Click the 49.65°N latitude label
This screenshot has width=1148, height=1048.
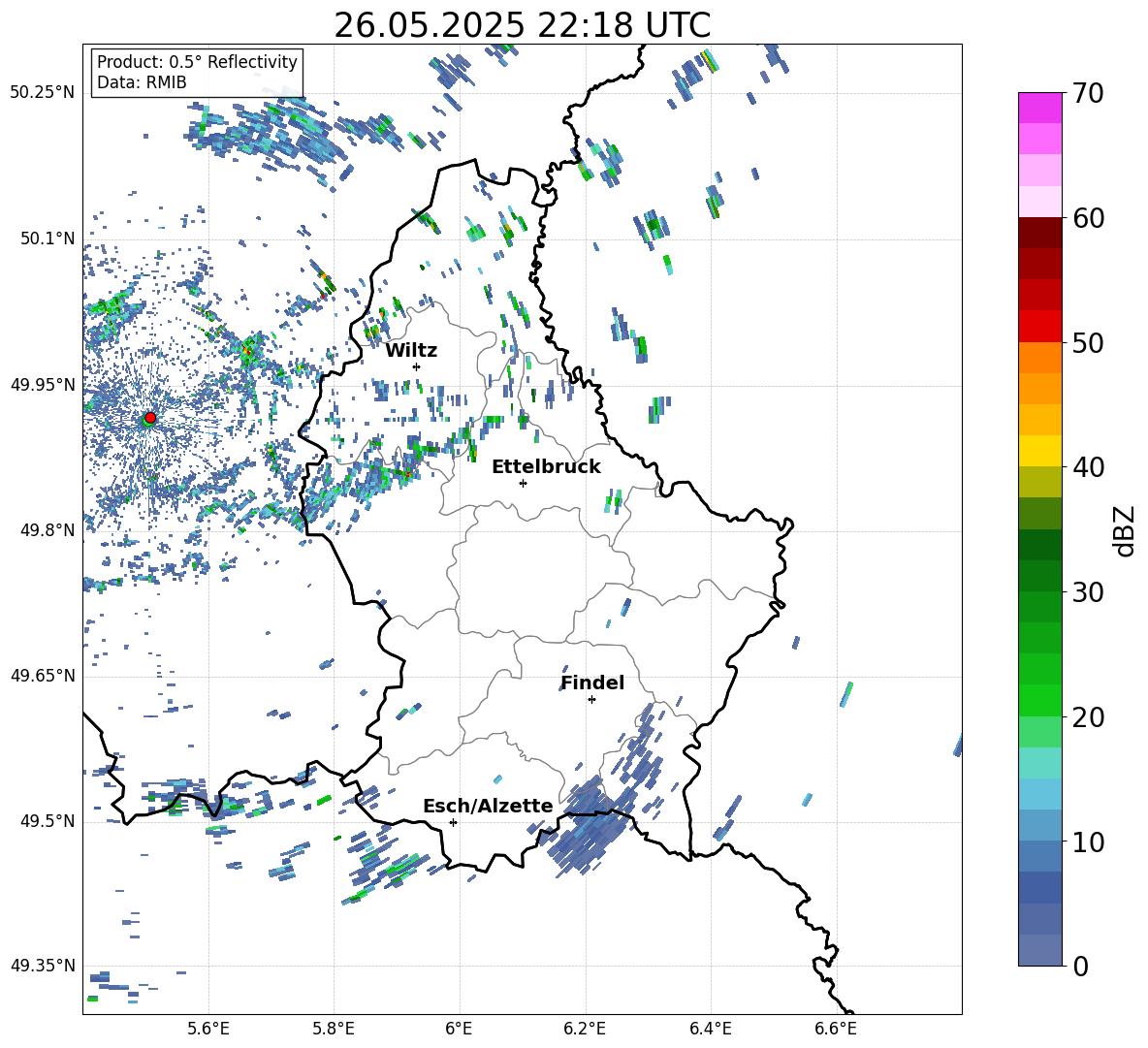point(43,676)
